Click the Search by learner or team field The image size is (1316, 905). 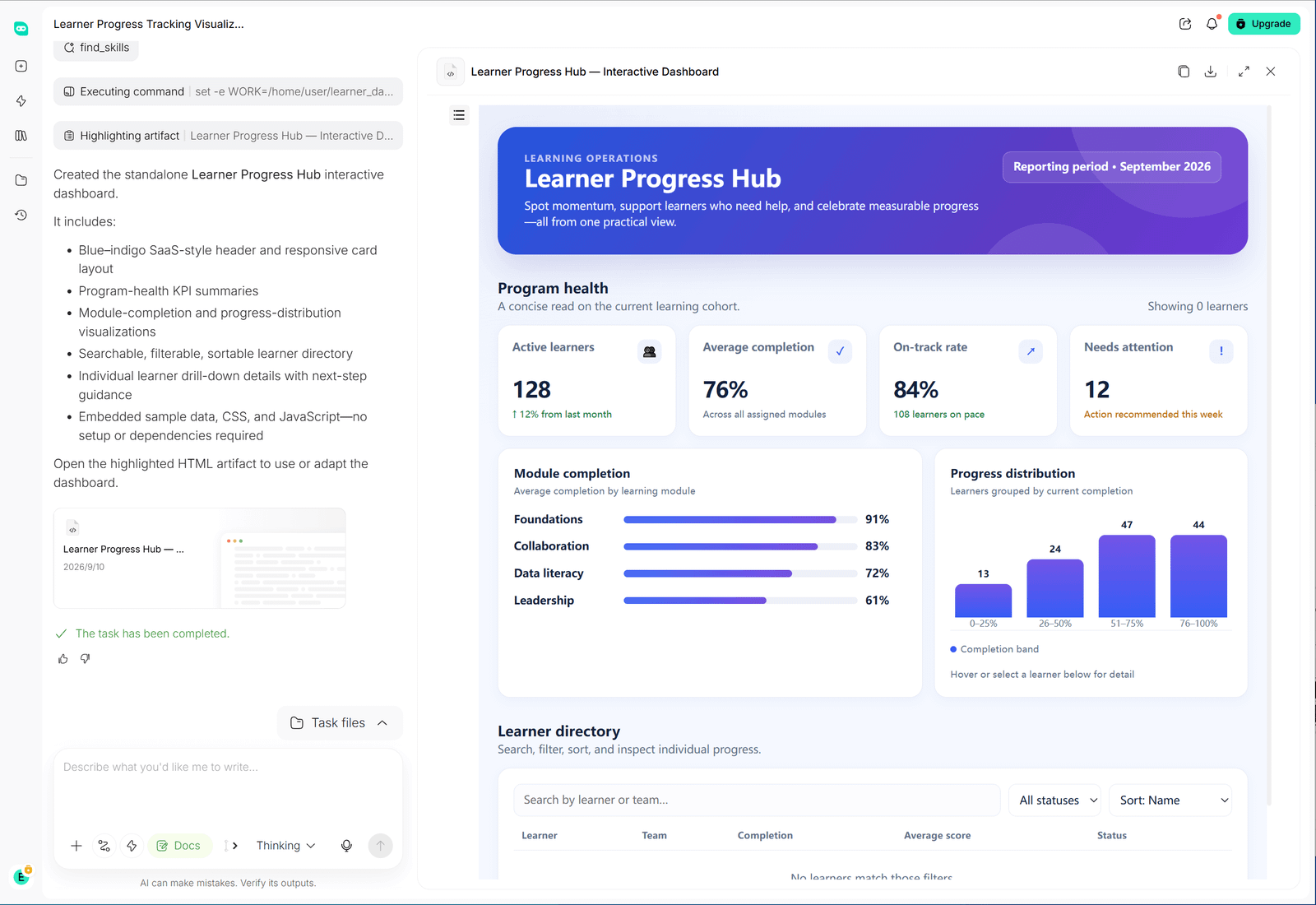pos(758,801)
